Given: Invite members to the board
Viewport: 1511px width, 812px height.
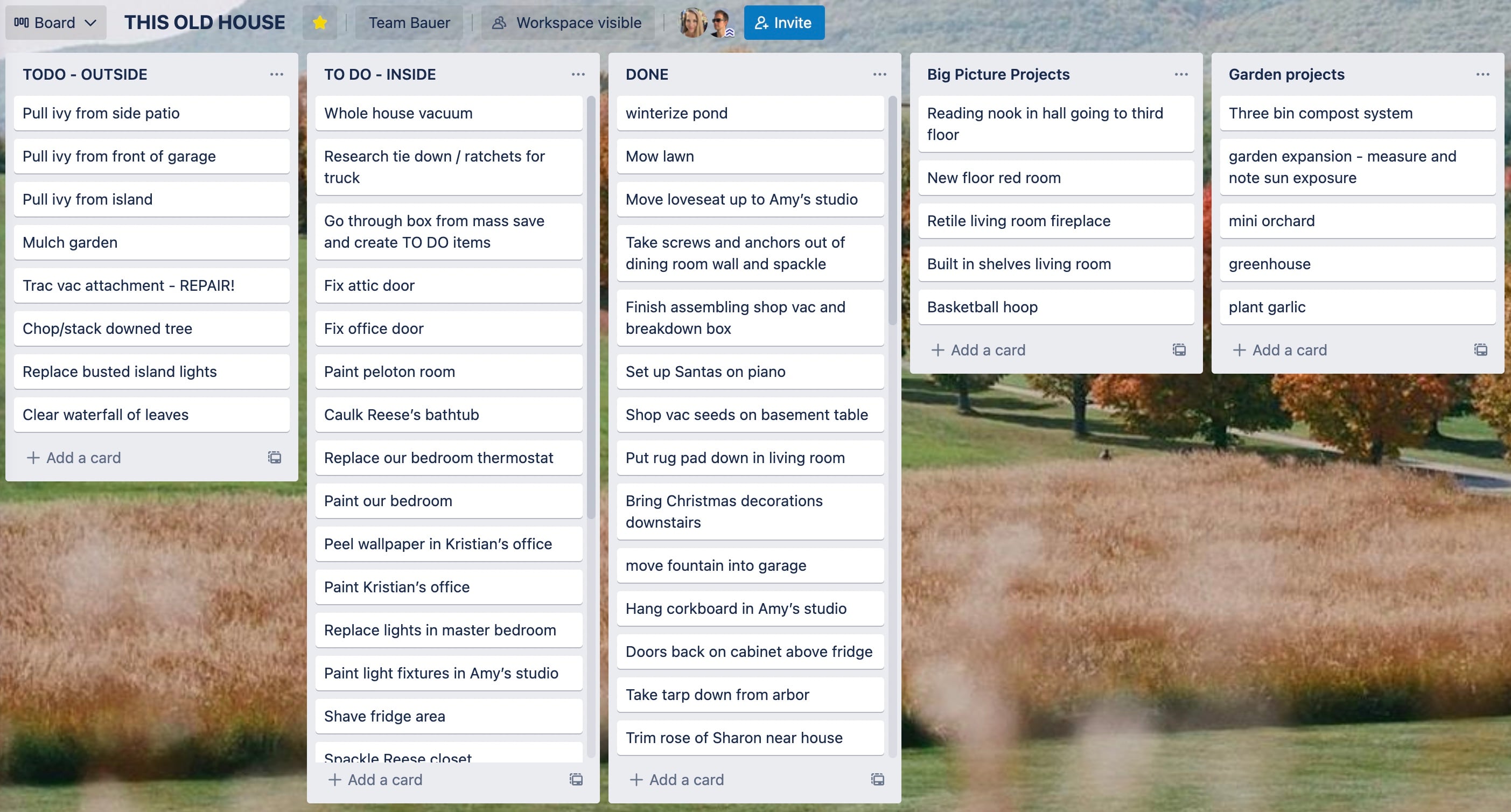Looking at the screenshot, I should click(x=784, y=23).
